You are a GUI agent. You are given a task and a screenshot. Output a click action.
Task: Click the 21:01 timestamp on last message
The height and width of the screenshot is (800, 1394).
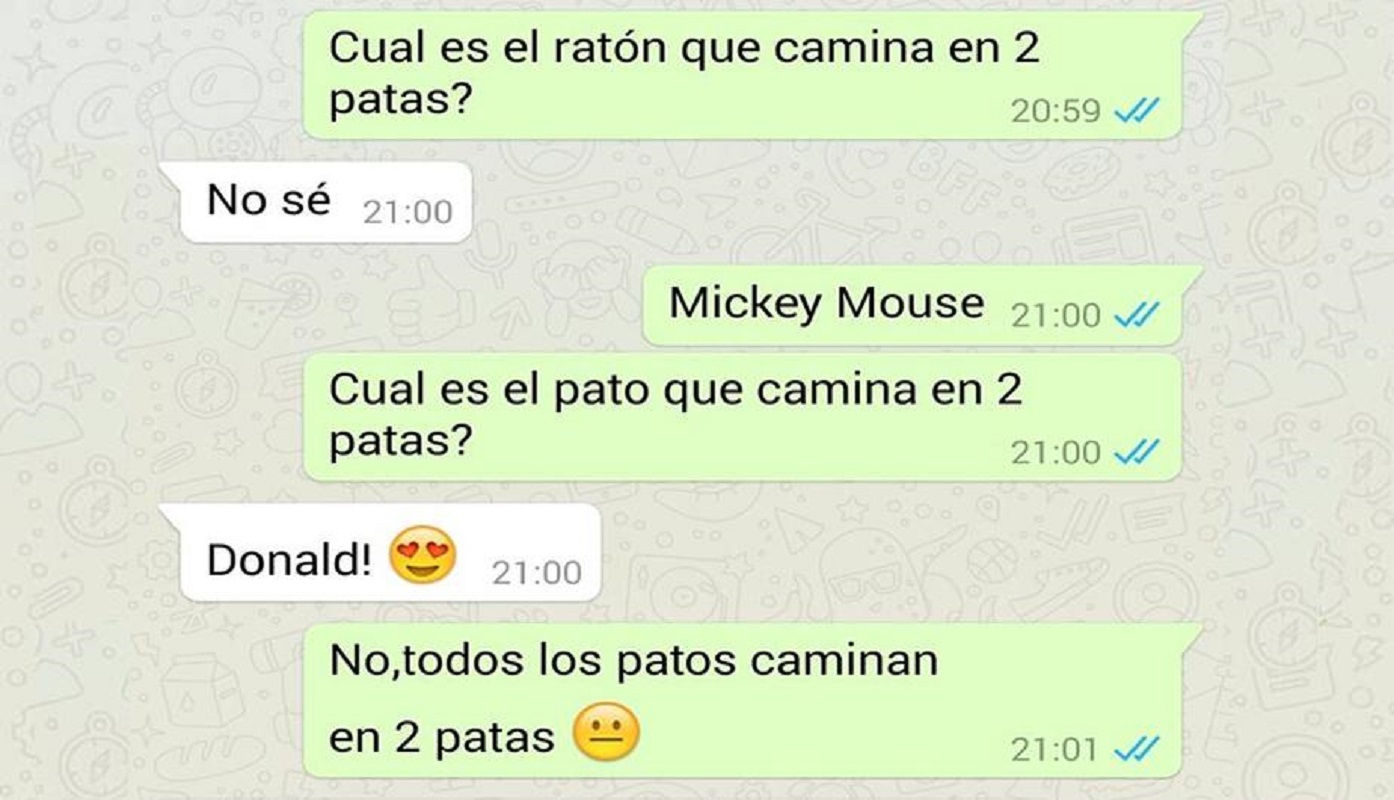coord(1055,749)
